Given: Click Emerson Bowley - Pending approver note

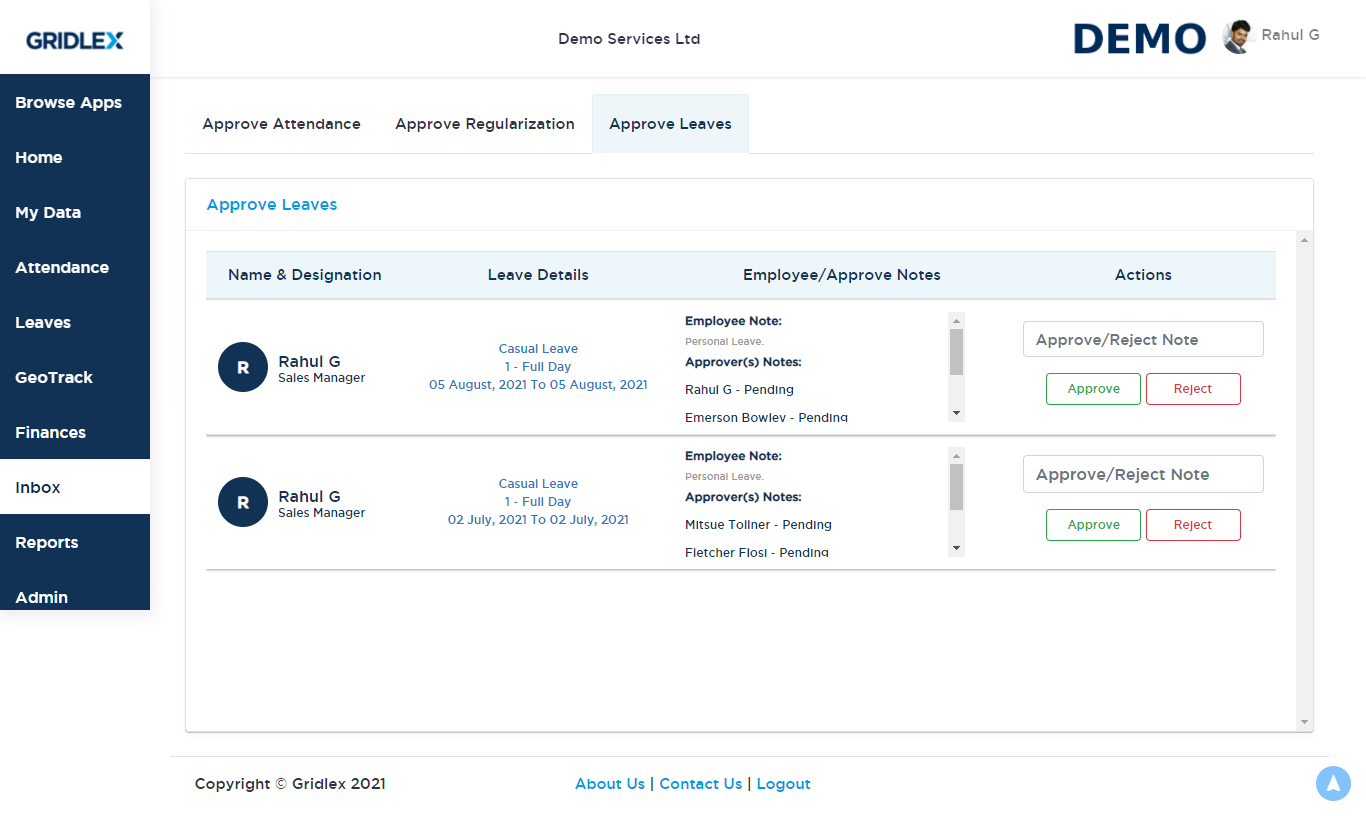Looking at the screenshot, I should (x=766, y=417).
